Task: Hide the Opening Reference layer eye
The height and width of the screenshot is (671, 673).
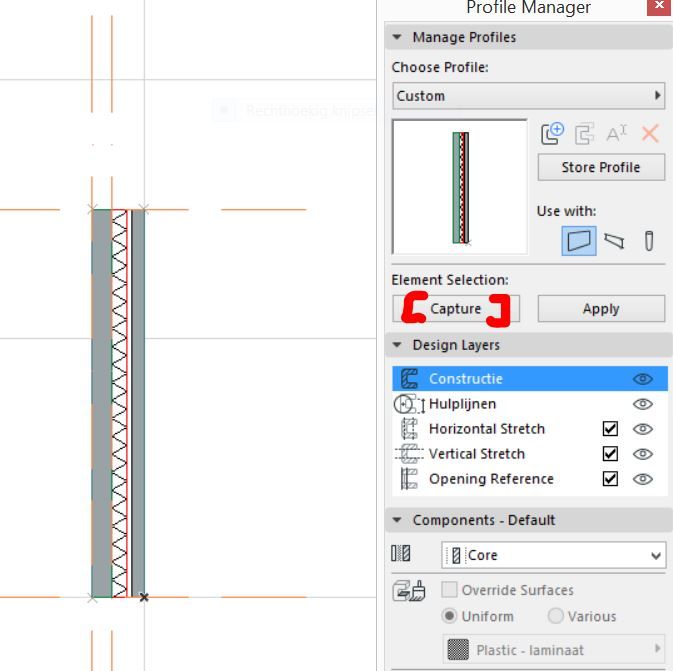Action: (643, 479)
